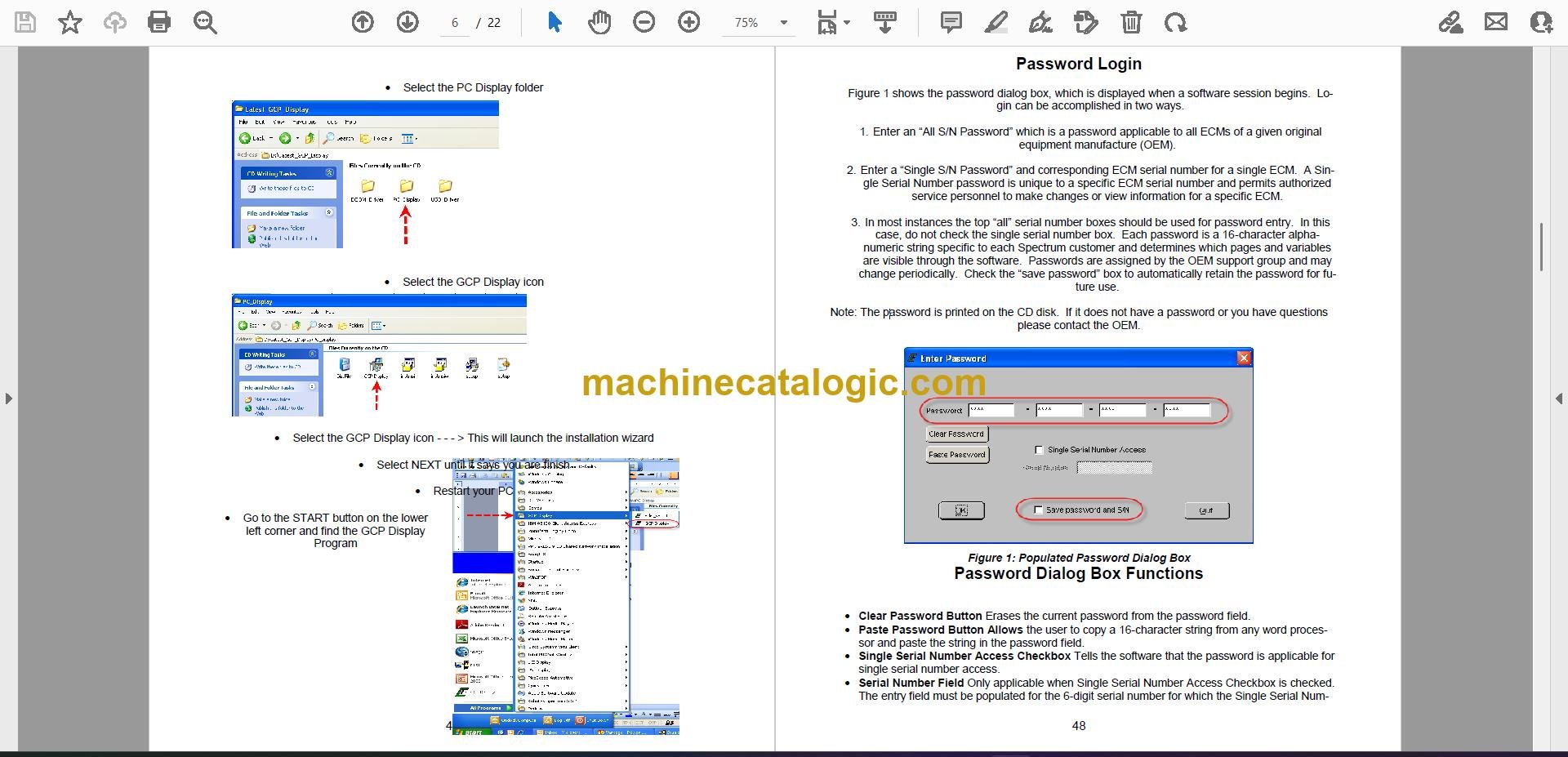Screen dimensions: 1568x757
Task: Expand the right tools pane
Action: pos(1559,399)
